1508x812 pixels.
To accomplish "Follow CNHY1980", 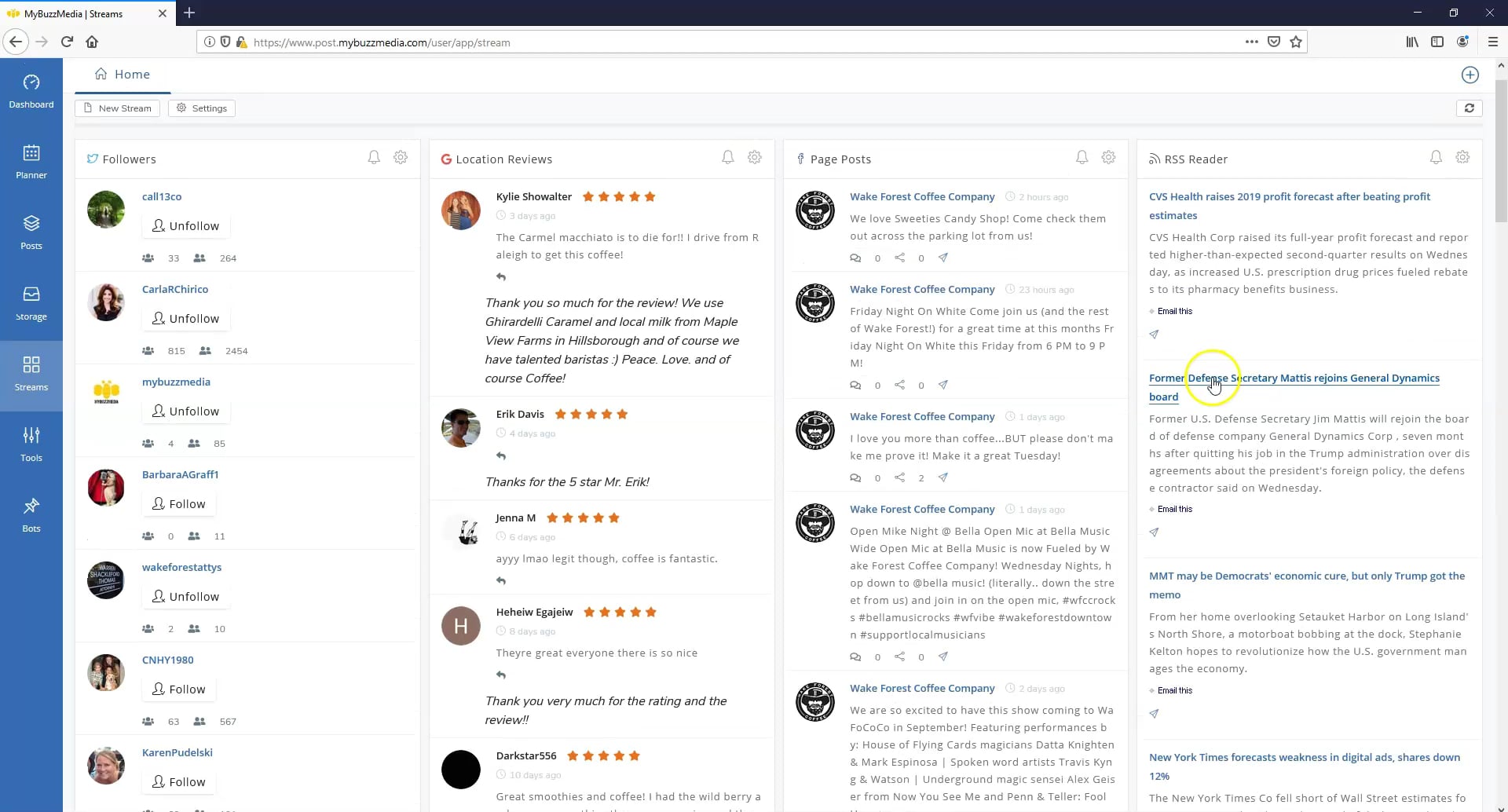I will coord(179,689).
